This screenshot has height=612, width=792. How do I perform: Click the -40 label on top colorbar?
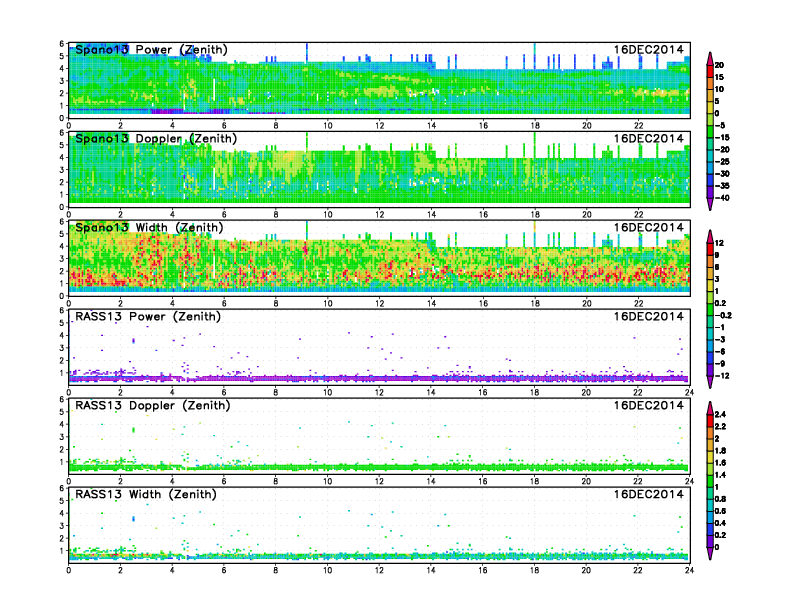(x=722, y=198)
